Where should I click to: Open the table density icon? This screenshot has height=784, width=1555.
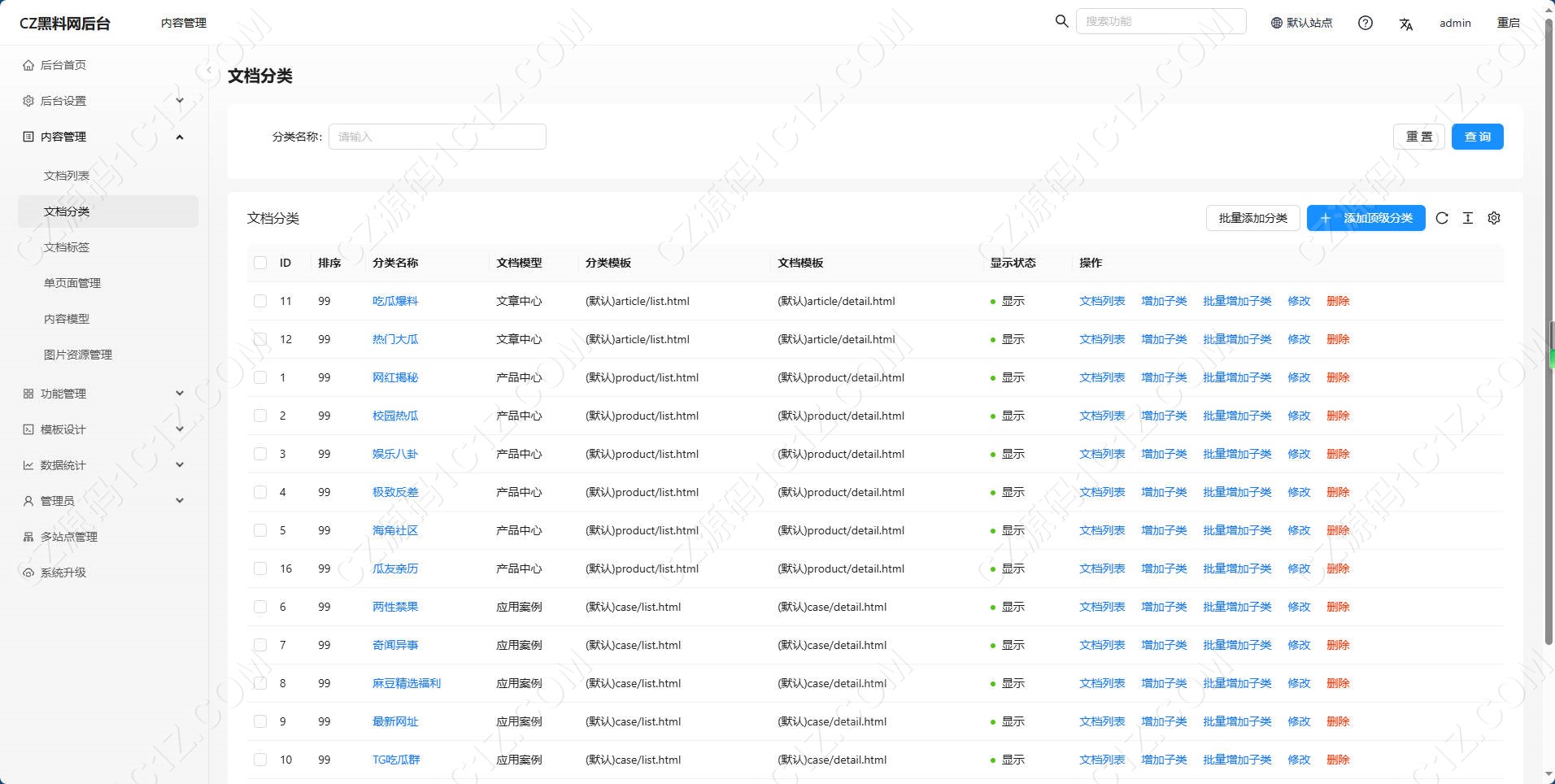click(1468, 218)
